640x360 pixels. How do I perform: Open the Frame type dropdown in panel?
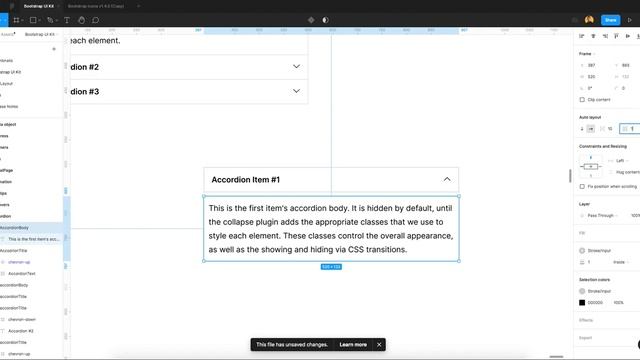587,54
